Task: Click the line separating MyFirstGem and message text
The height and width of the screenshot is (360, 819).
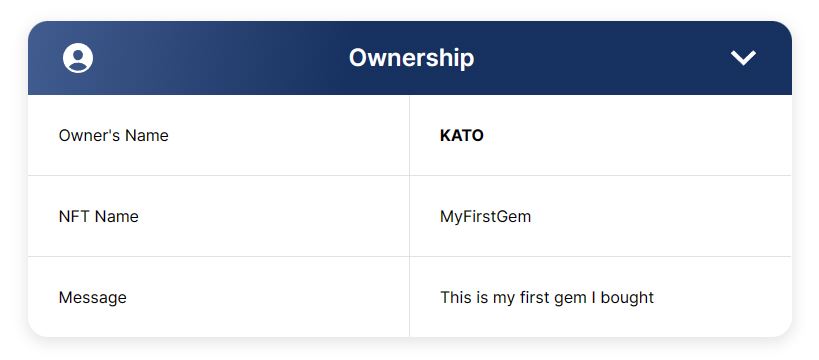Action: pyautogui.click(x=601, y=257)
